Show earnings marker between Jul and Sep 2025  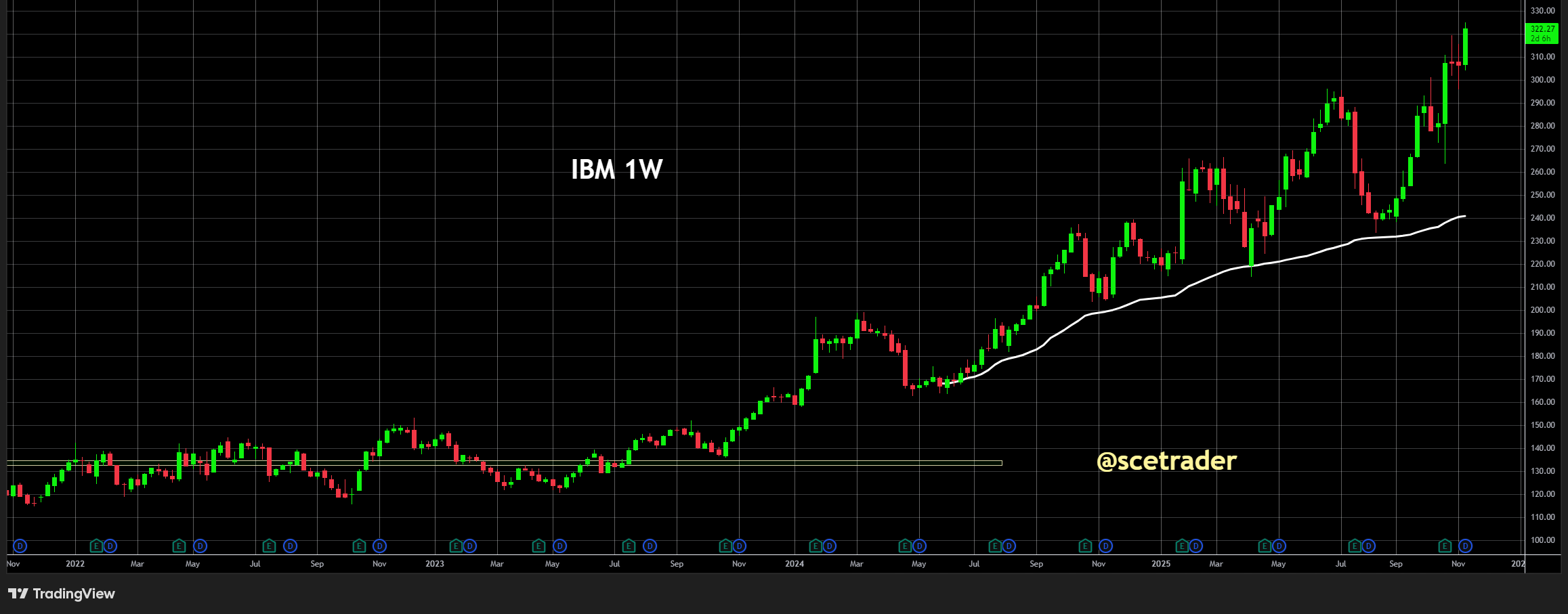pyautogui.click(x=1355, y=546)
